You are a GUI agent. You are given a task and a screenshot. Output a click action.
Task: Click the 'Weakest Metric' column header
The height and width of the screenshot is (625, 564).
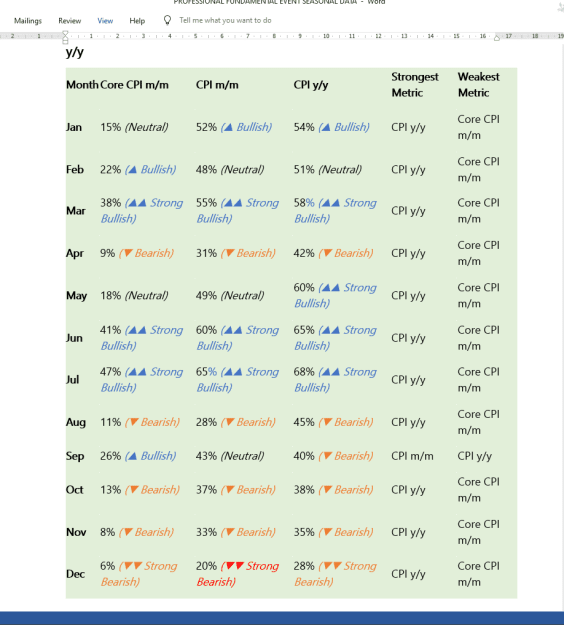point(478,85)
